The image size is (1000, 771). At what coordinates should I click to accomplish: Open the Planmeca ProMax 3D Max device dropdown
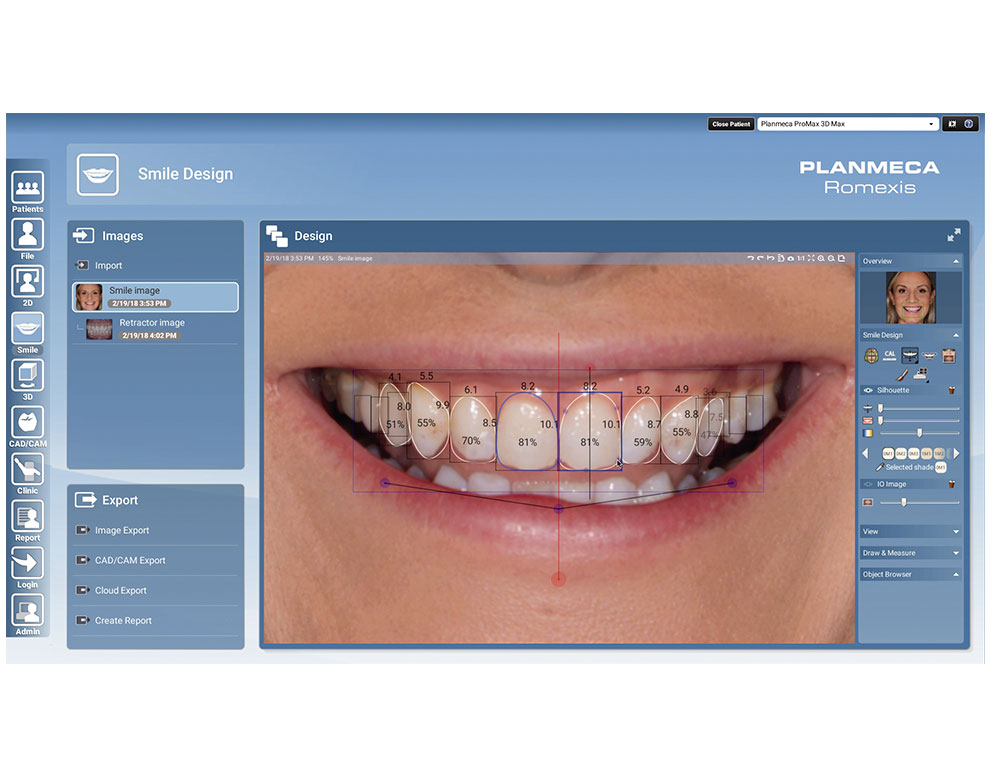click(848, 123)
